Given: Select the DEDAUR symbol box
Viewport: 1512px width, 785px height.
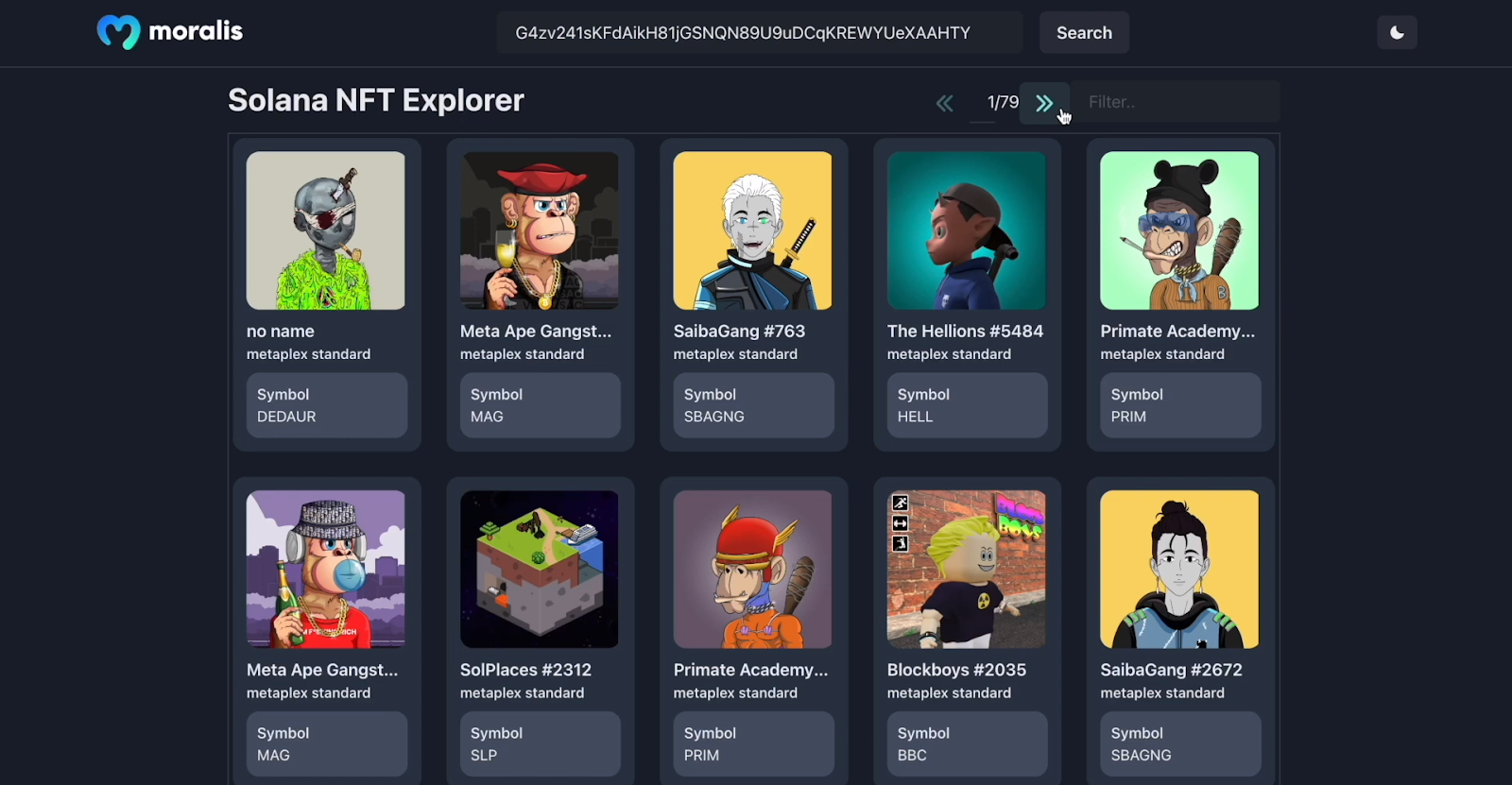Looking at the screenshot, I should [327, 405].
